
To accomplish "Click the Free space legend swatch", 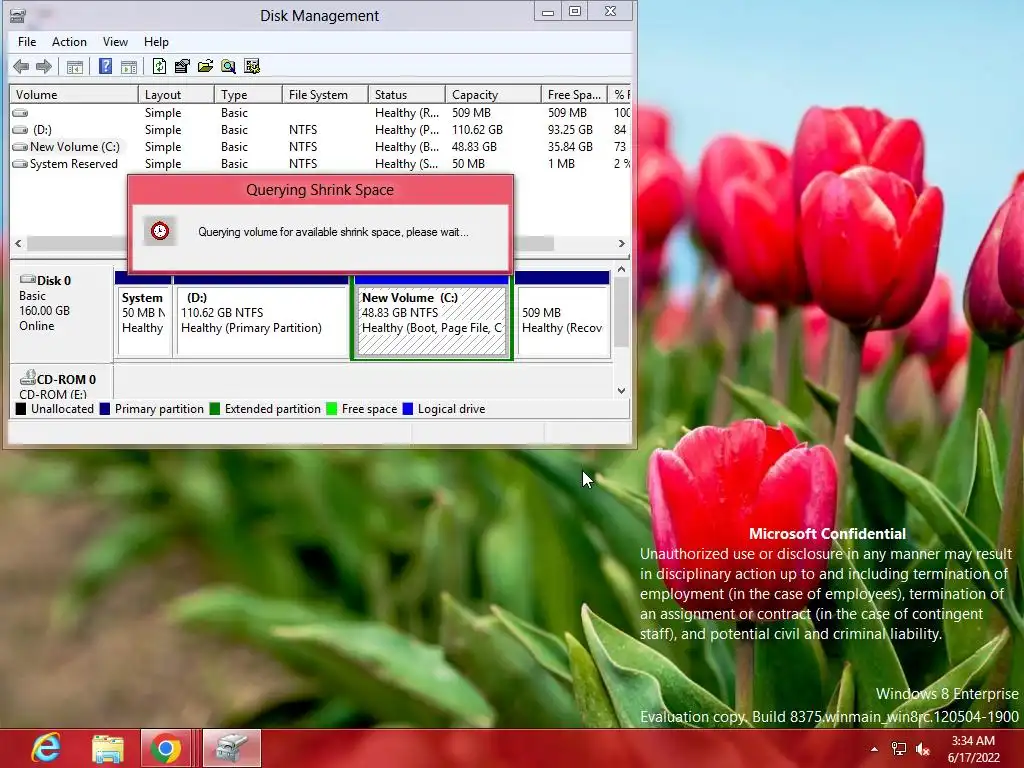I will click(332, 409).
